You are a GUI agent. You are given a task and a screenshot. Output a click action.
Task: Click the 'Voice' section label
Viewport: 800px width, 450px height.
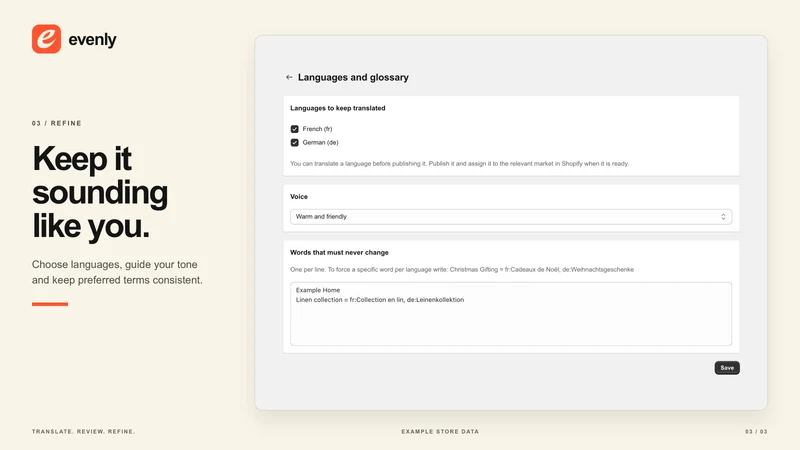point(299,196)
